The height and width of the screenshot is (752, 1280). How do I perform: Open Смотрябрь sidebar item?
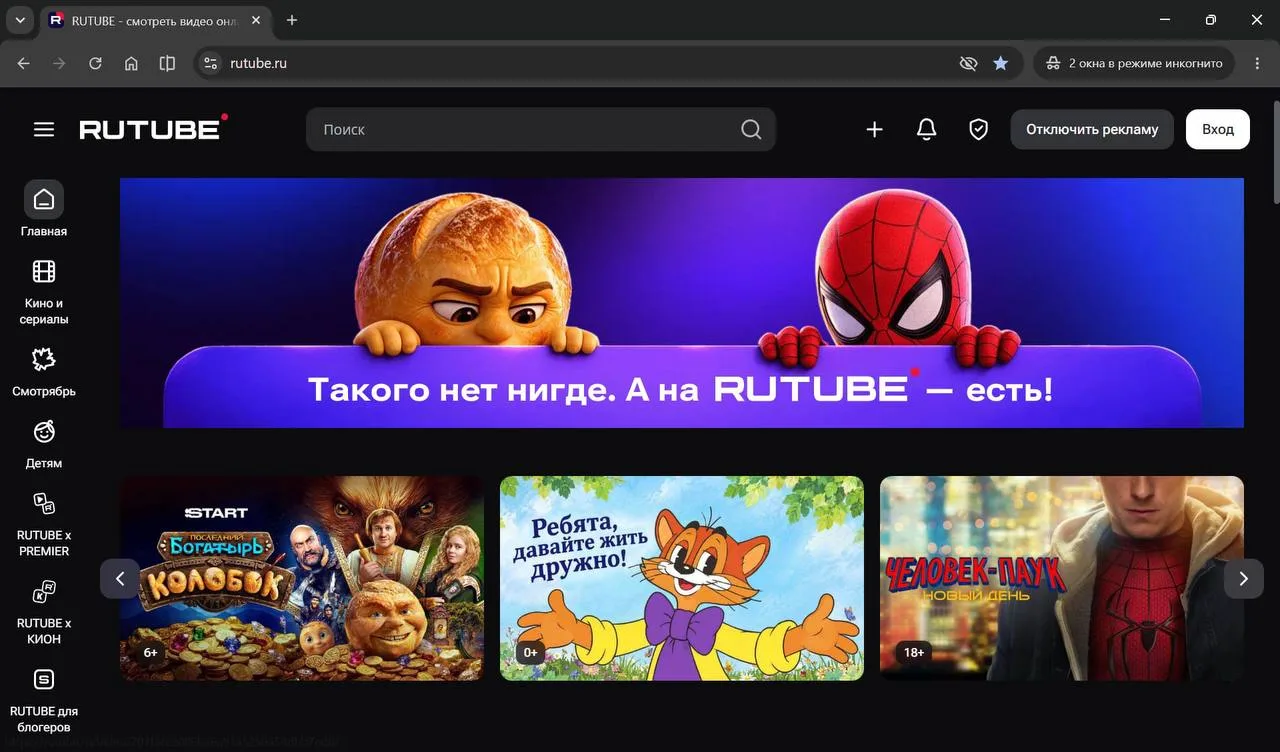click(x=44, y=372)
